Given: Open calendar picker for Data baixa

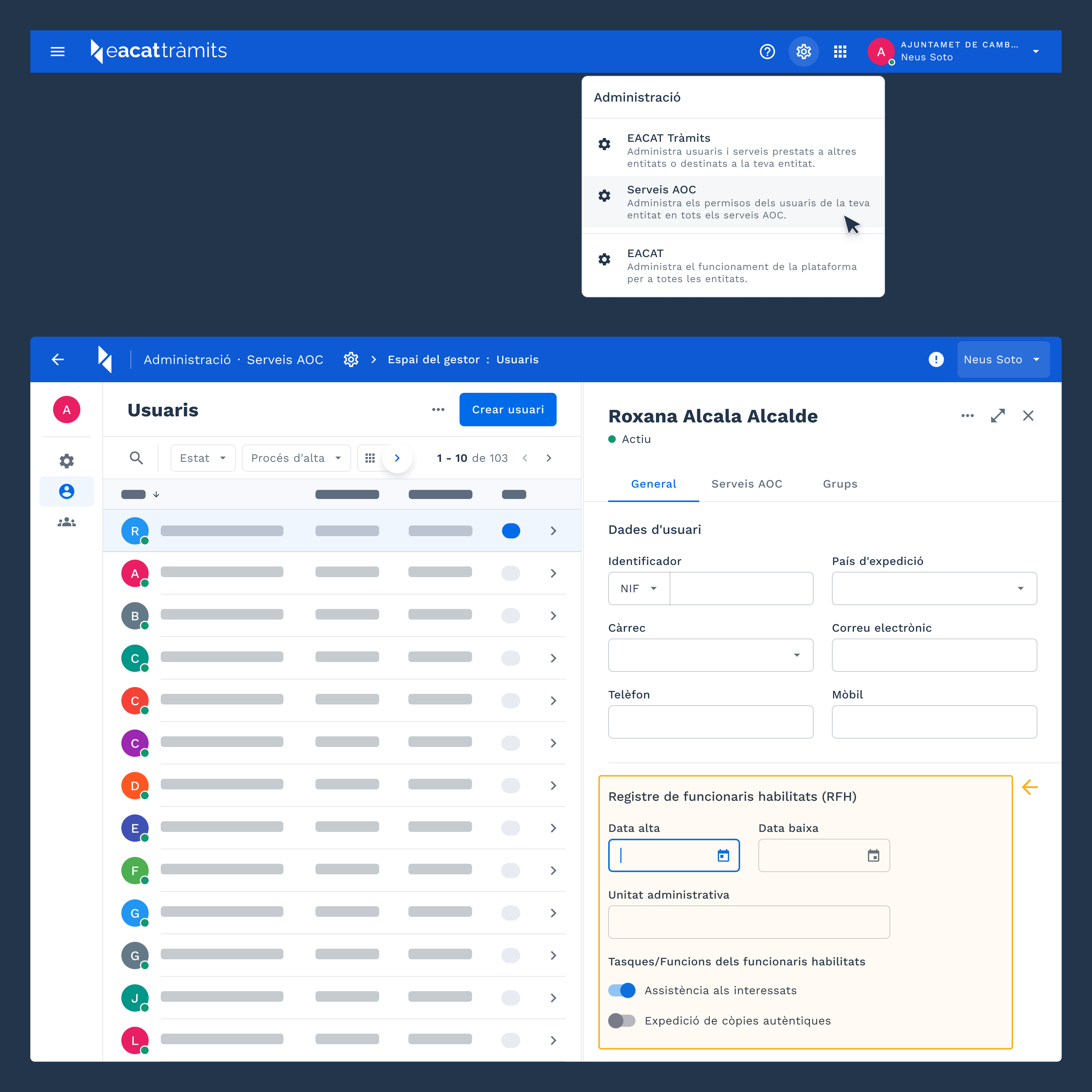Looking at the screenshot, I should tap(873, 856).
